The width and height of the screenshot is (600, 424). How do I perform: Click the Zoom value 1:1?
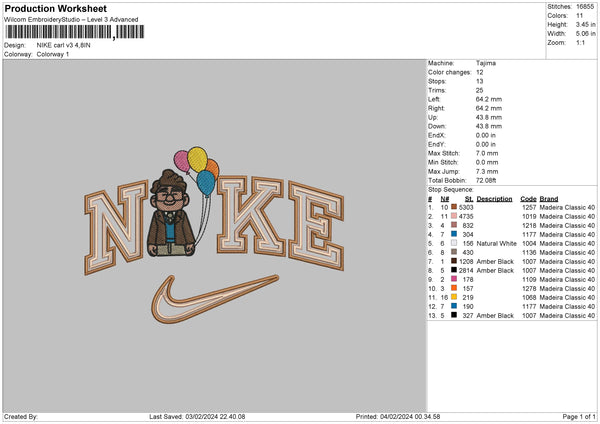[580, 42]
